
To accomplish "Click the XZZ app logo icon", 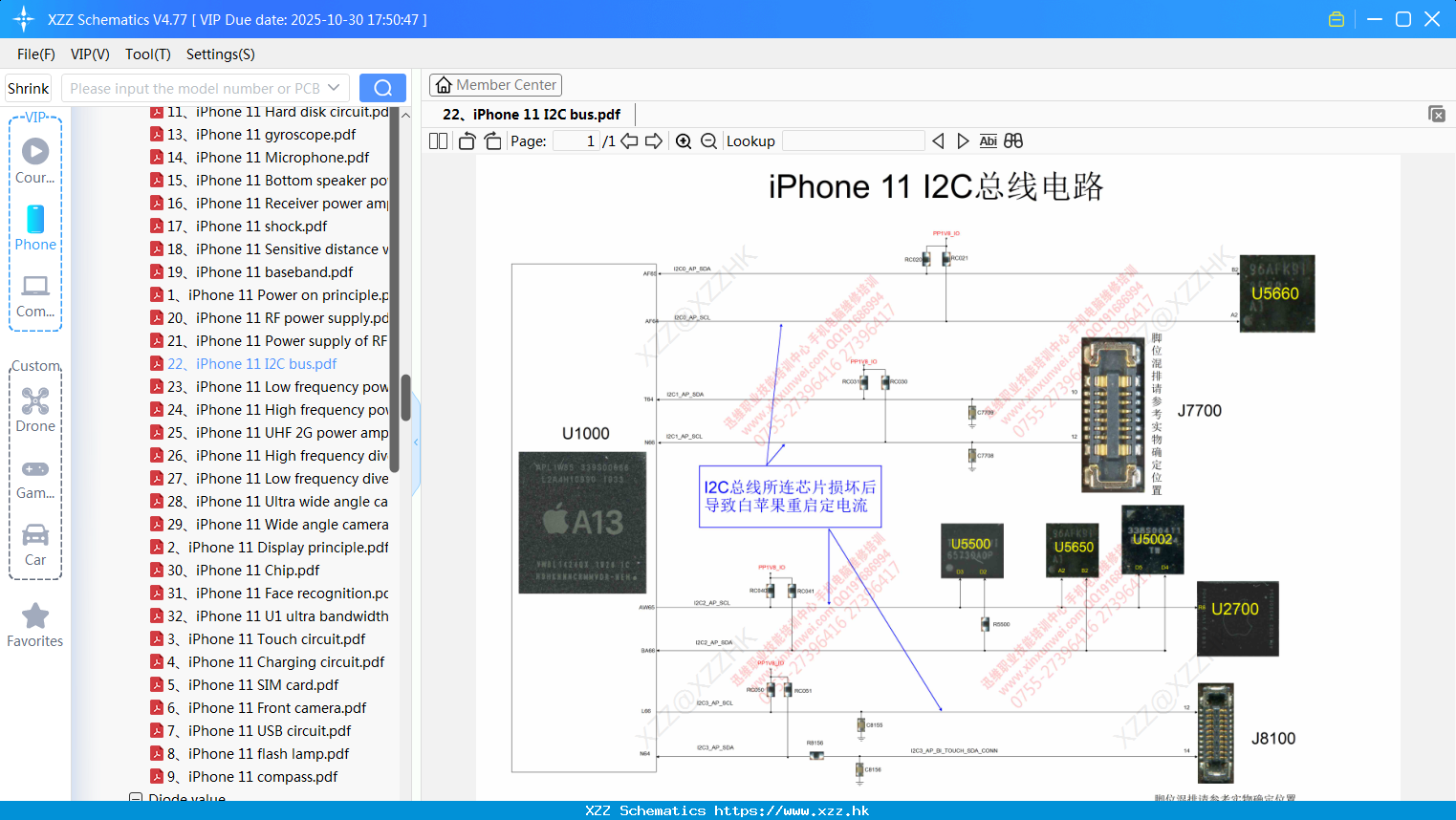I will (24, 19).
